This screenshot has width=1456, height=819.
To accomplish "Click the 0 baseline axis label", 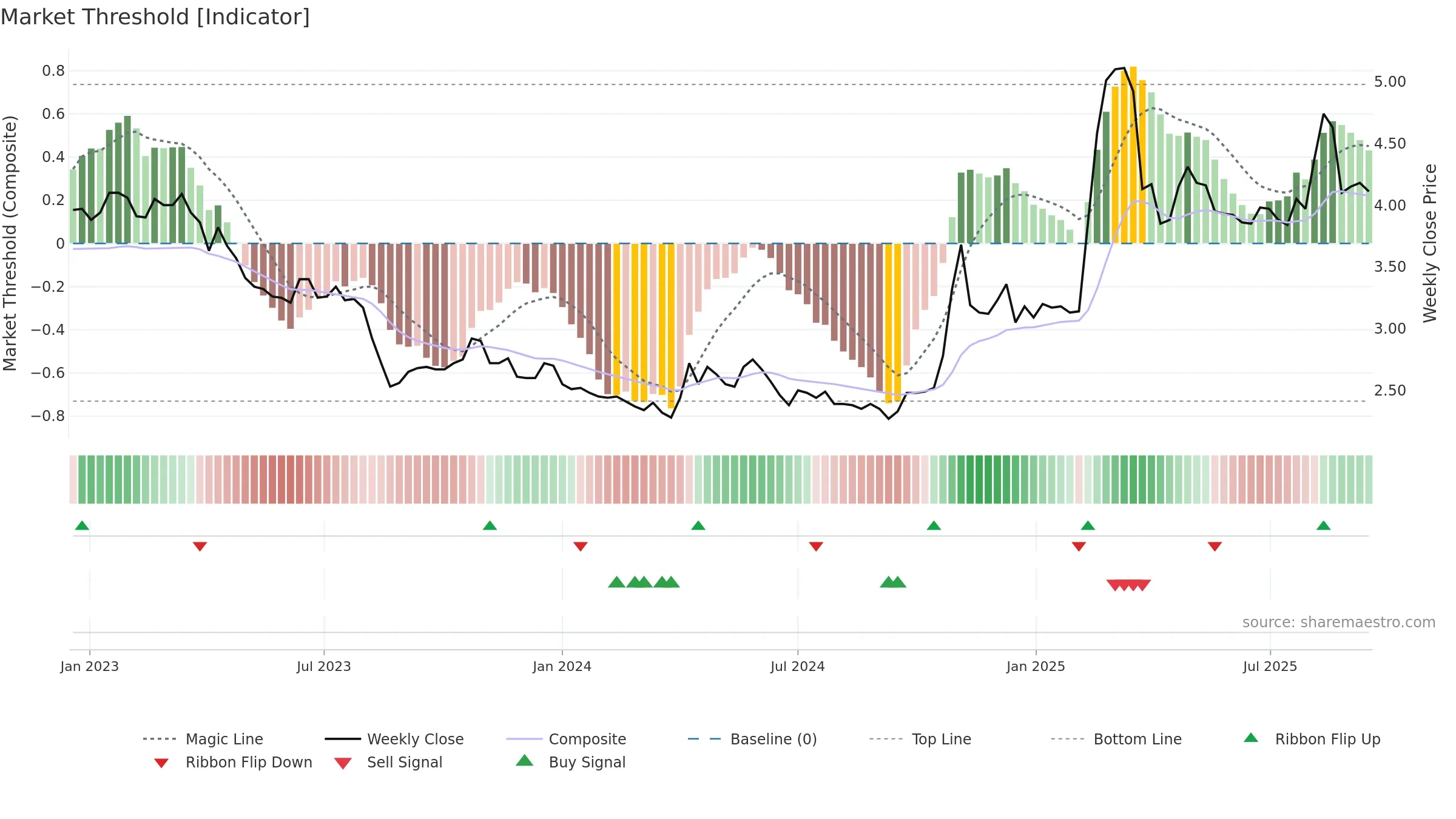I will (60, 243).
